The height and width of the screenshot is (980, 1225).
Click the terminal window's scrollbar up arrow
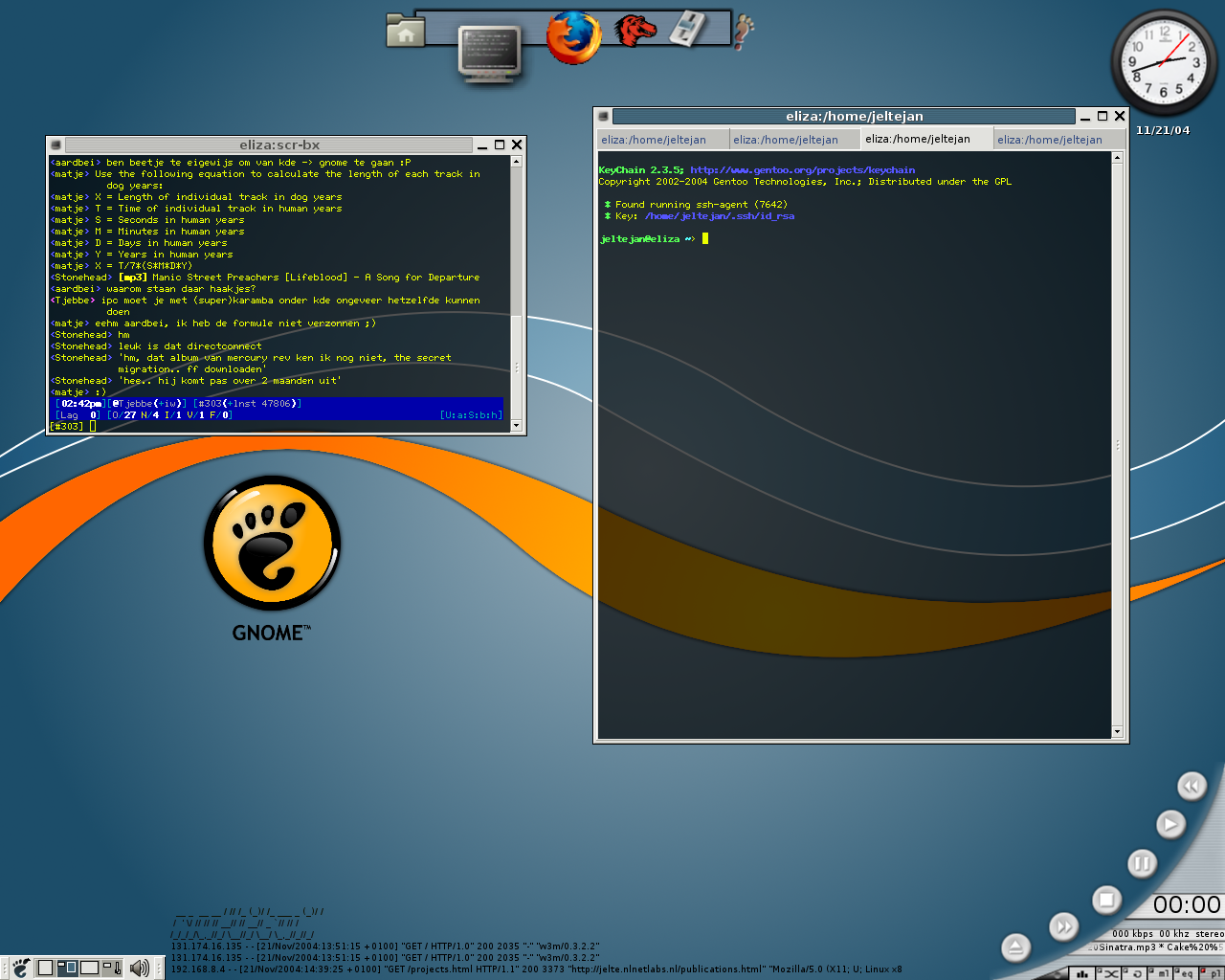pos(1117,158)
